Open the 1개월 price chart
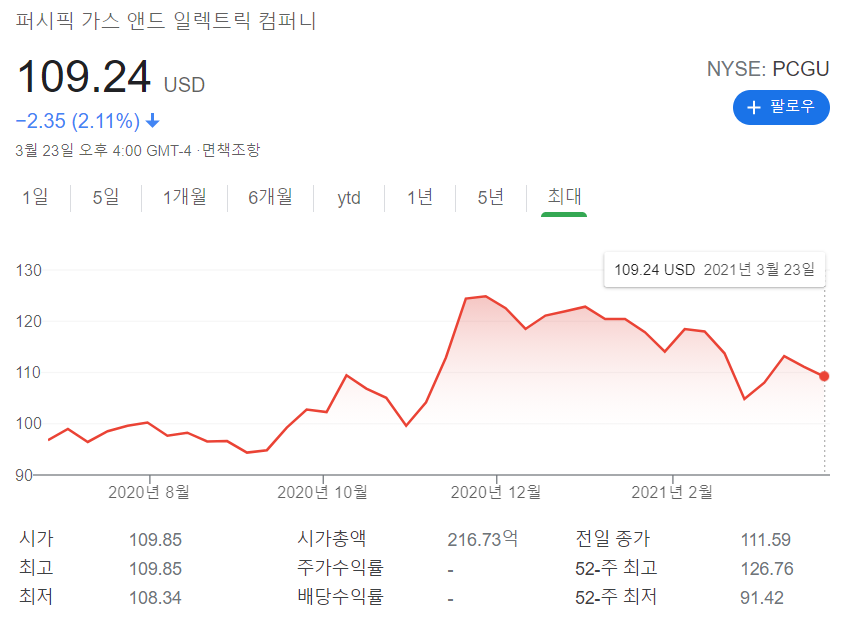The image size is (855, 626). (x=185, y=197)
